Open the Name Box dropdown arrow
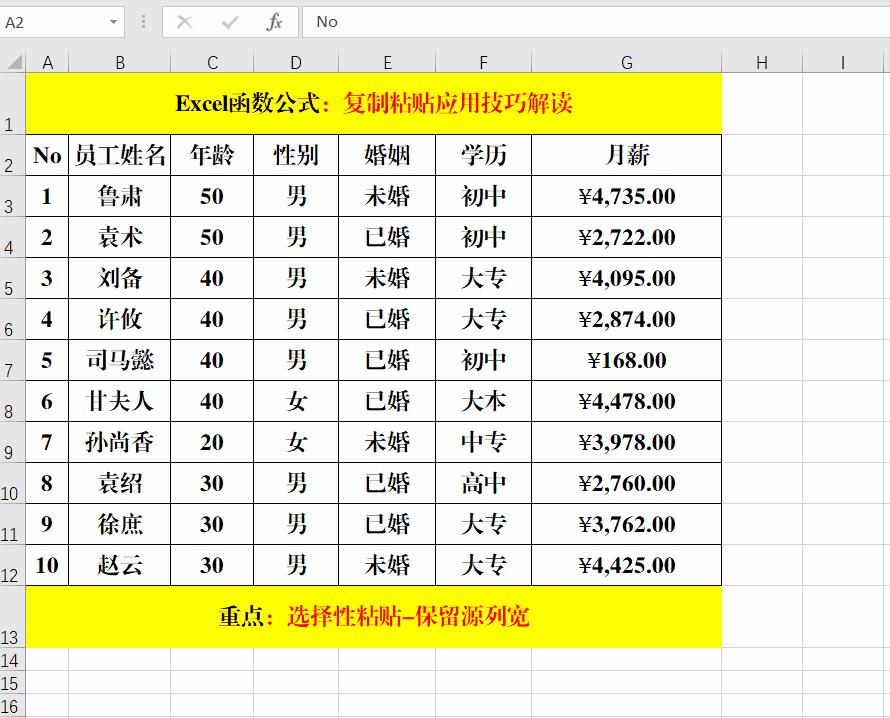 (113, 21)
